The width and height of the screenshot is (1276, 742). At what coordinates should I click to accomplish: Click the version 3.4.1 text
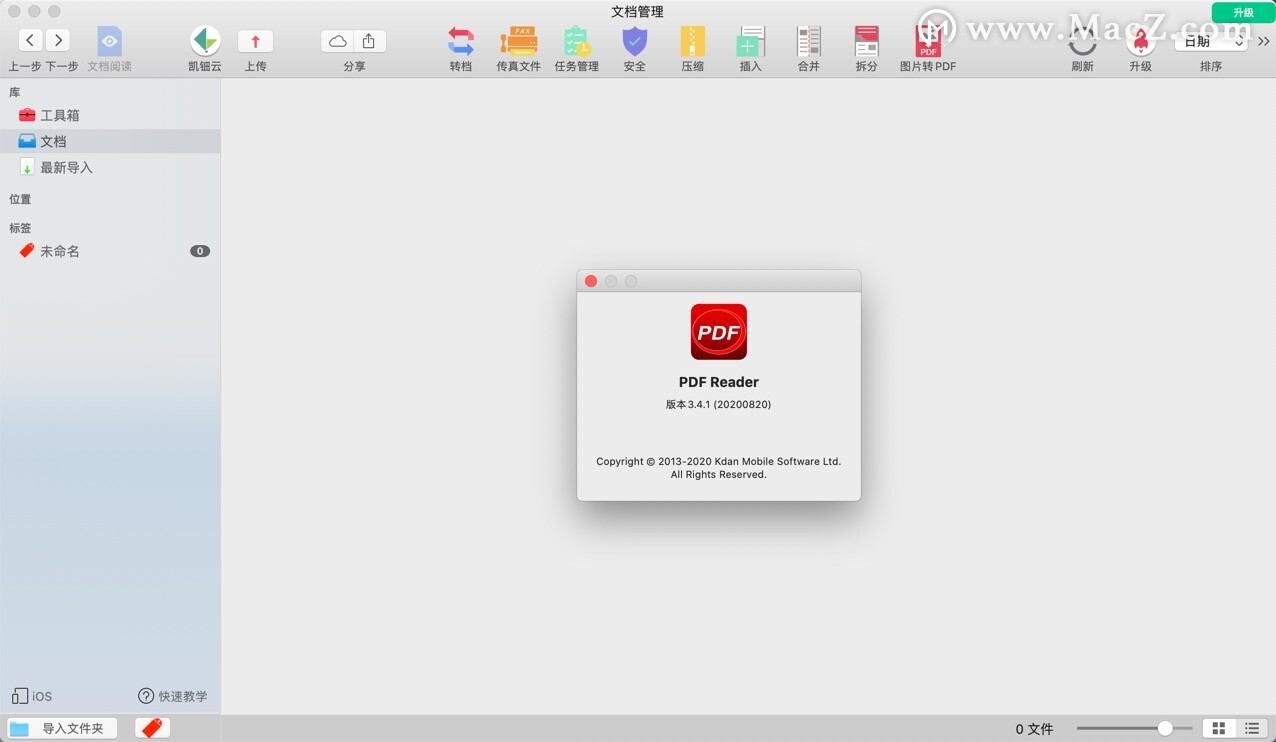pos(719,404)
